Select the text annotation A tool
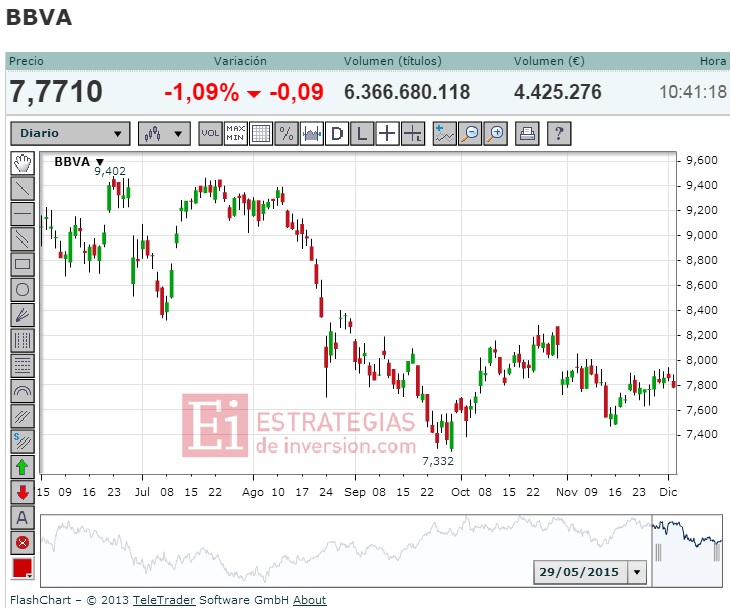This screenshot has width=731, height=614. (22, 517)
